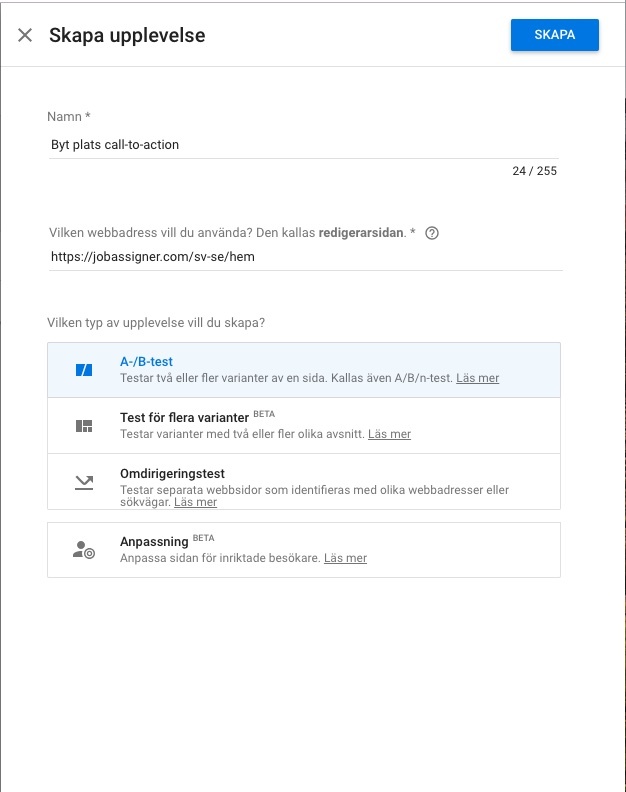Screen dimensions: 626x792
Task: Click the A-/B-test description text
Action: 286,378
